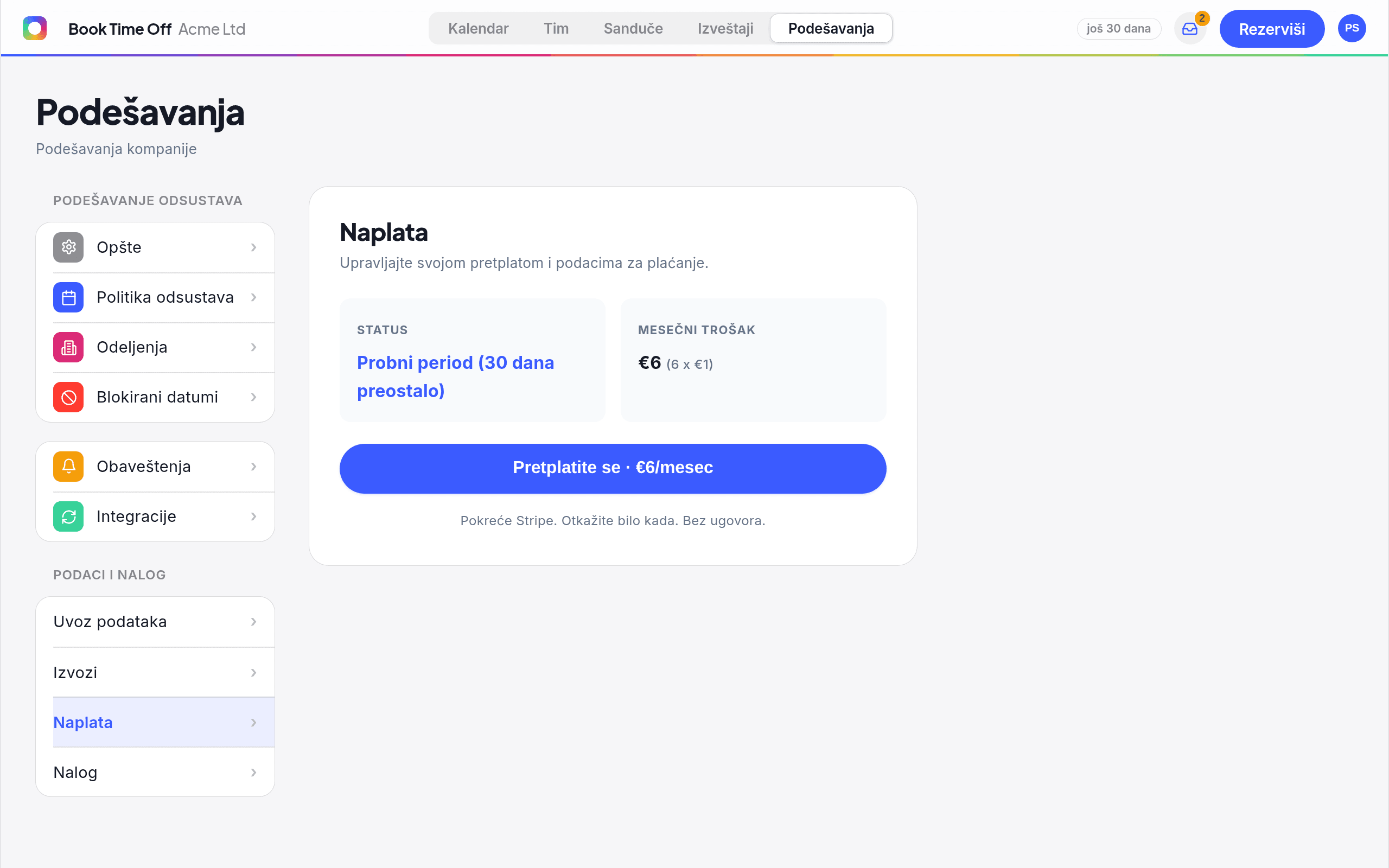Switch to the Izveštaji tab
The width and height of the screenshot is (1389, 868).
tap(725, 29)
